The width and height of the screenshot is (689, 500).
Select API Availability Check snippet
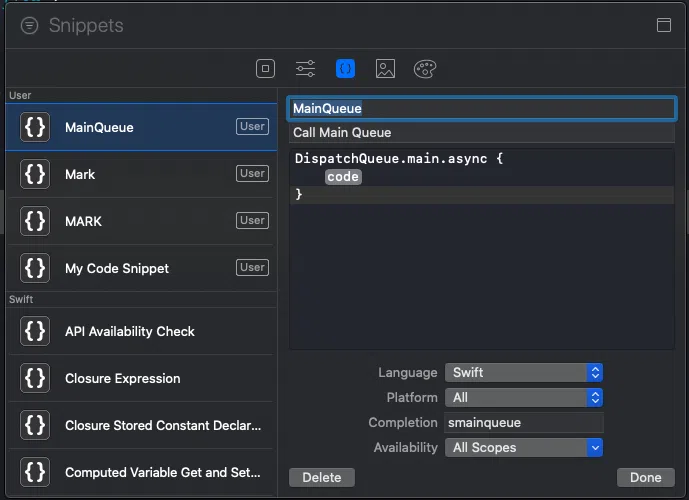click(141, 331)
